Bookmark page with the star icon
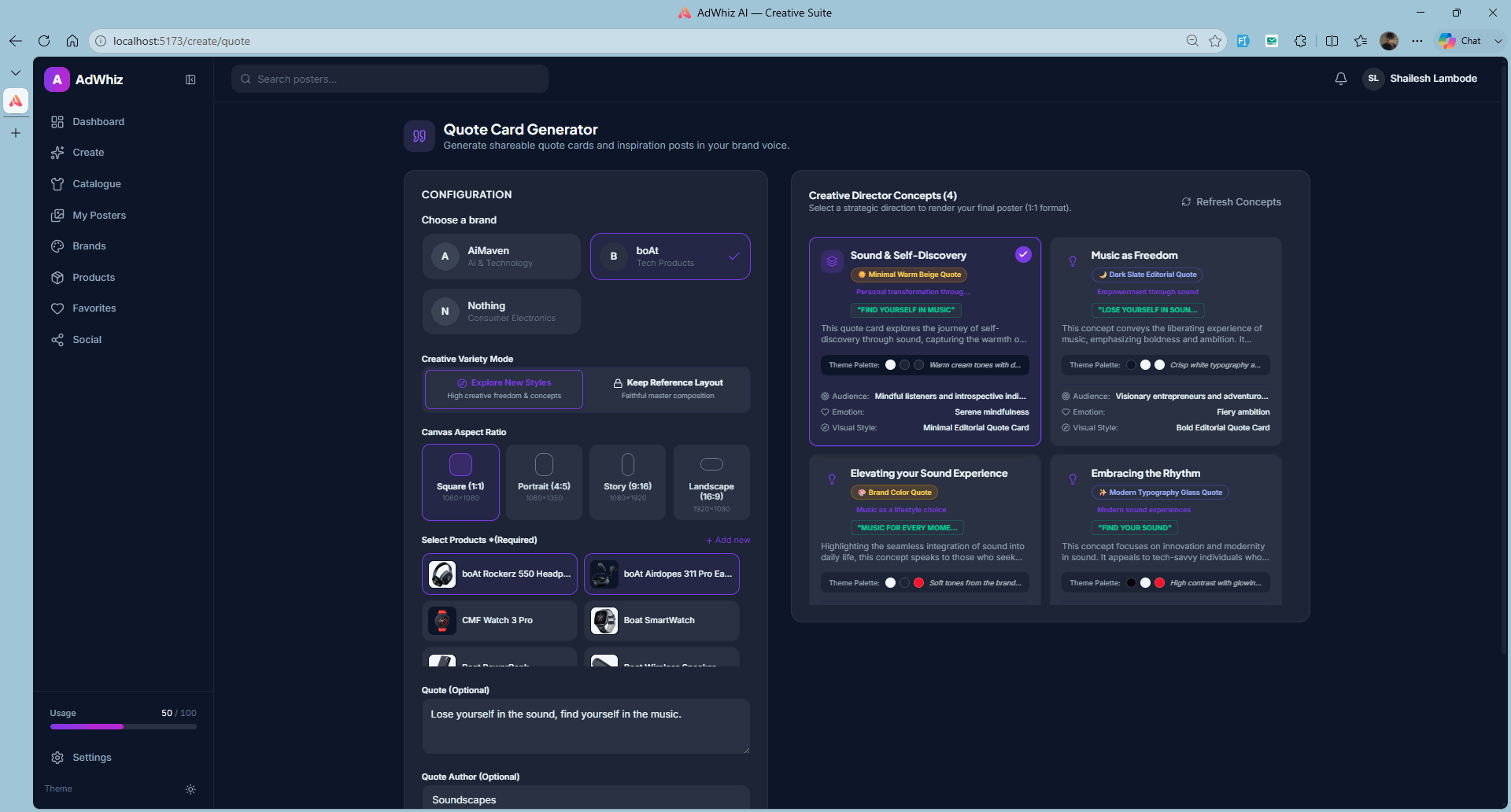The width and height of the screenshot is (1511, 812). (x=1215, y=41)
